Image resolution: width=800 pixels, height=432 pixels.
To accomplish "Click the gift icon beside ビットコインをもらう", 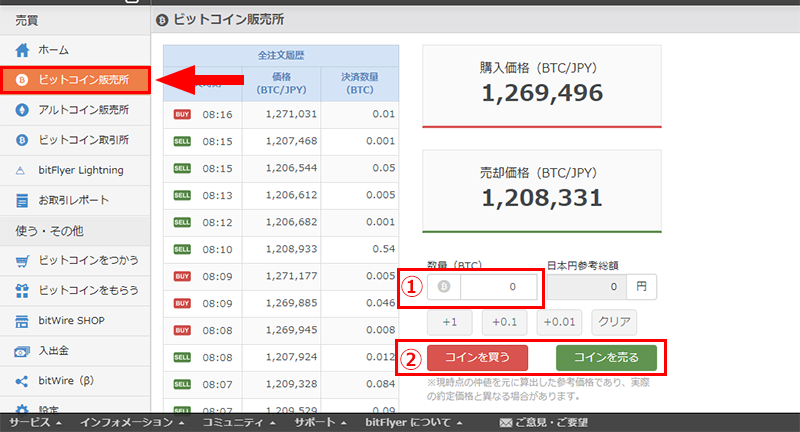I will [22, 291].
